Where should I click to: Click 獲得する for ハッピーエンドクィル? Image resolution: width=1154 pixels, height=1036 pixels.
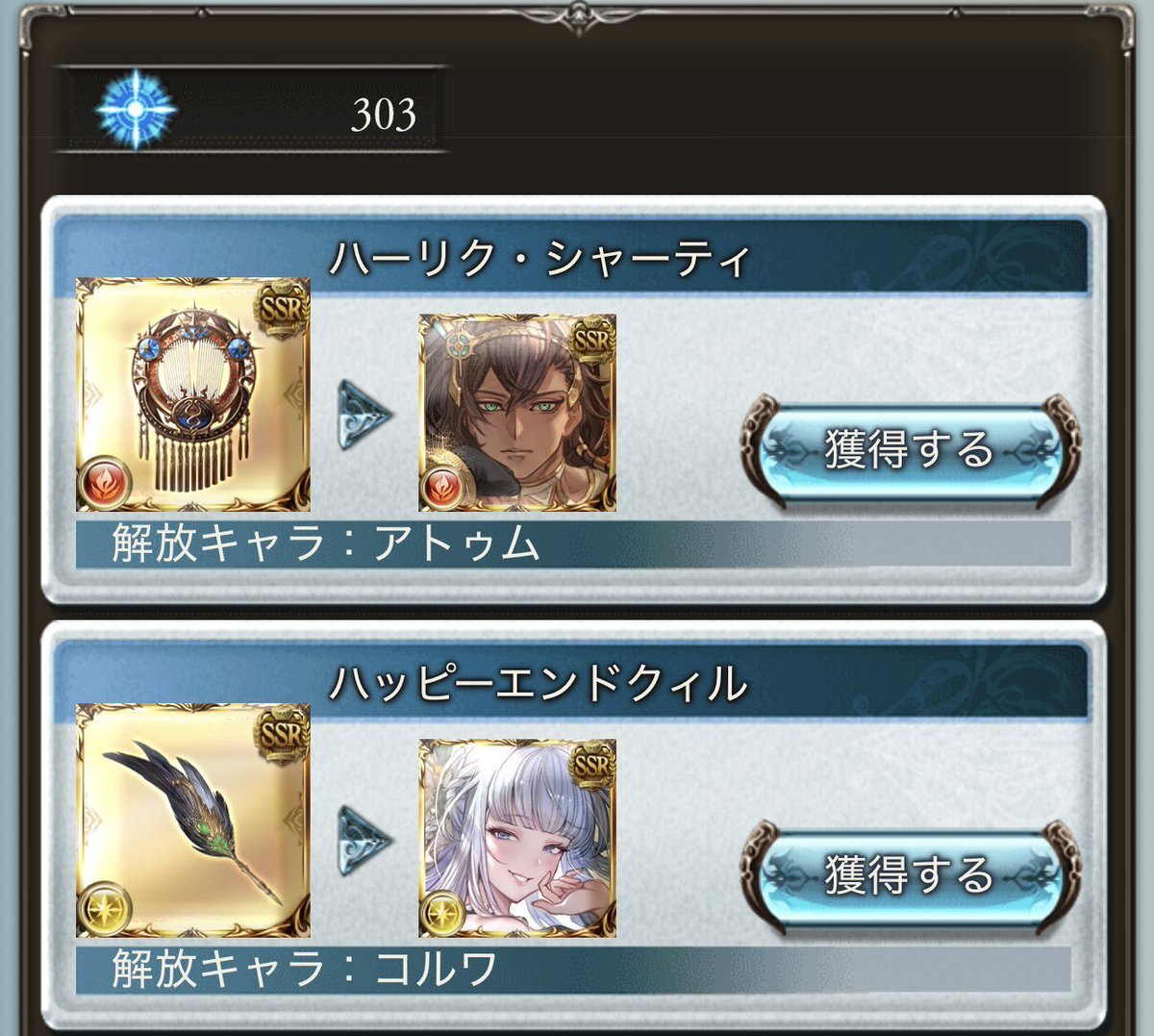[910, 873]
